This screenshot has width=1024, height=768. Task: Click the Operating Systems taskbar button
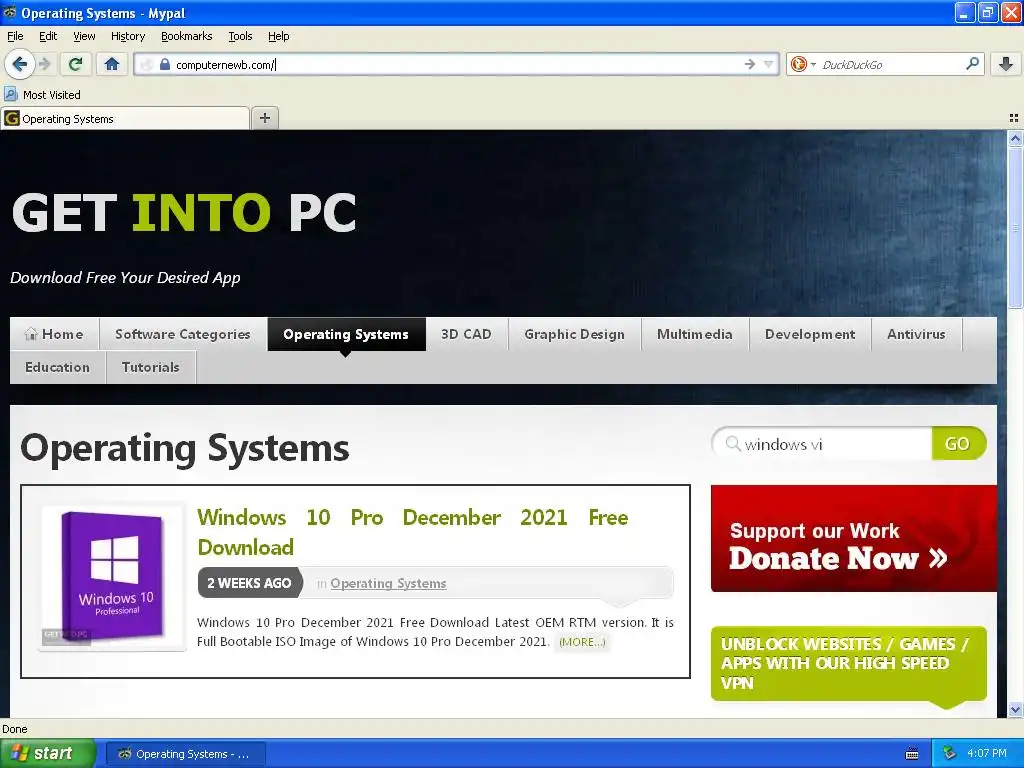click(185, 754)
